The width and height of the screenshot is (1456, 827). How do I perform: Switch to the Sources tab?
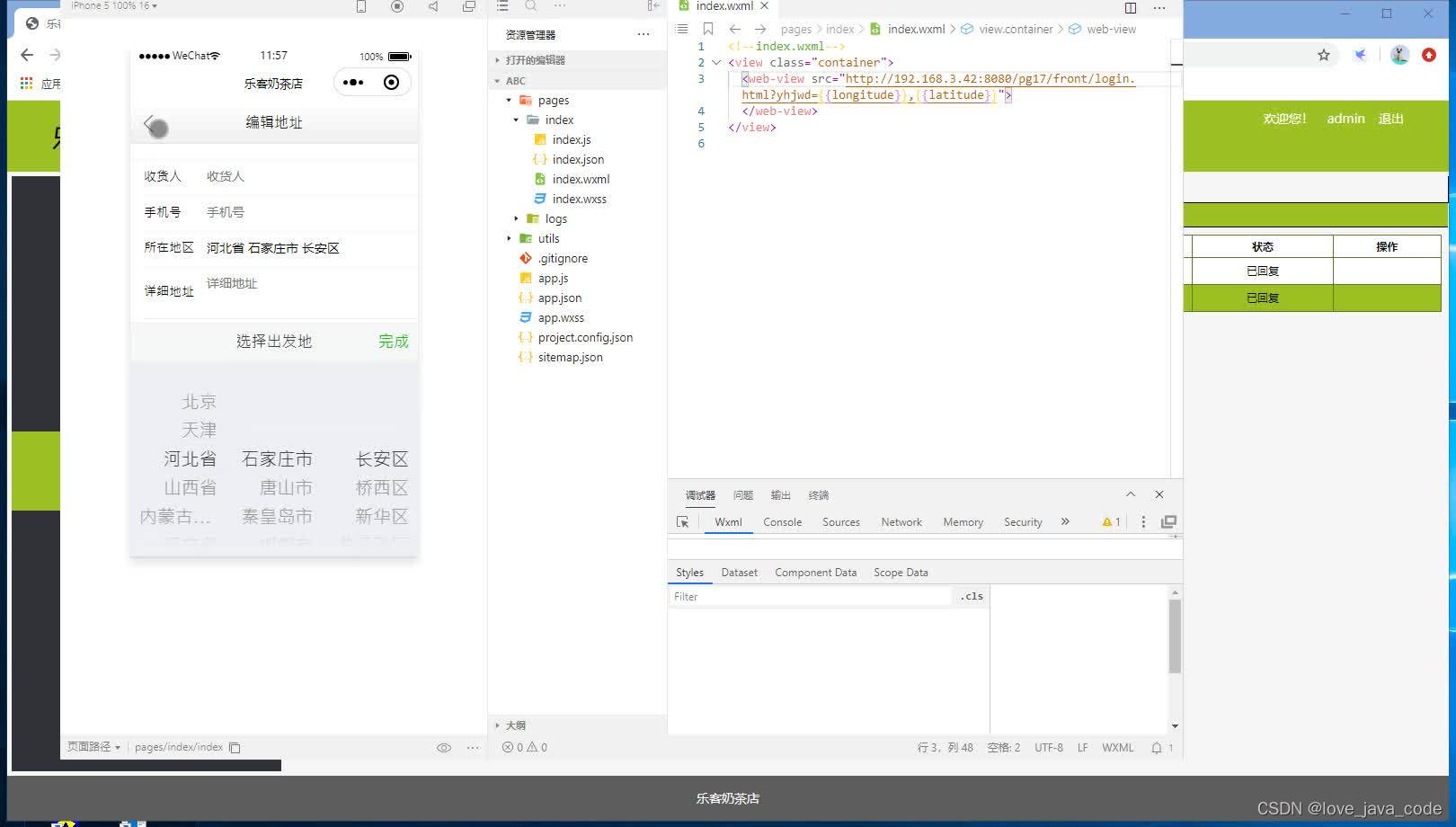tap(841, 522)
